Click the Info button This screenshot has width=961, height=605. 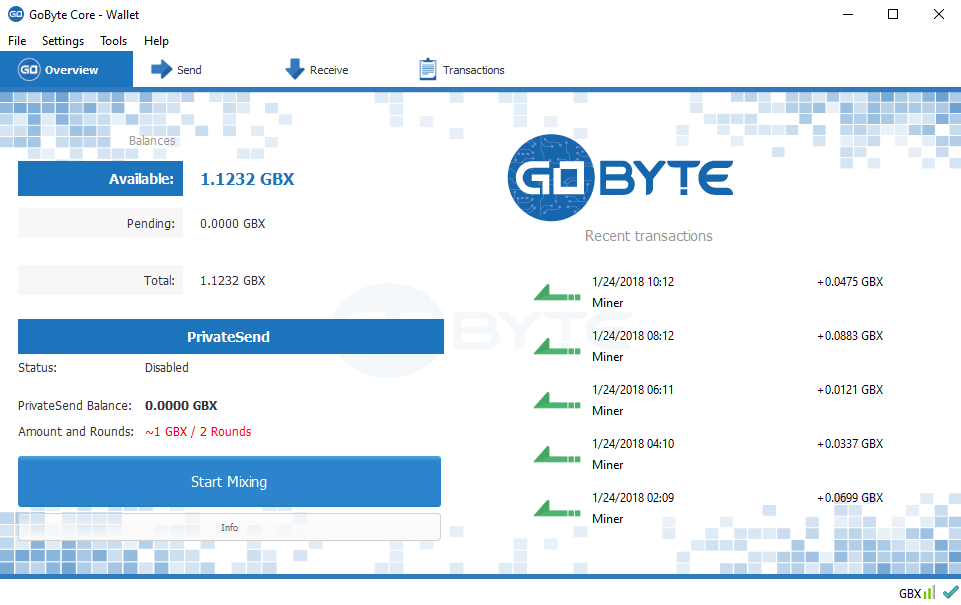(x=229, y=527)
